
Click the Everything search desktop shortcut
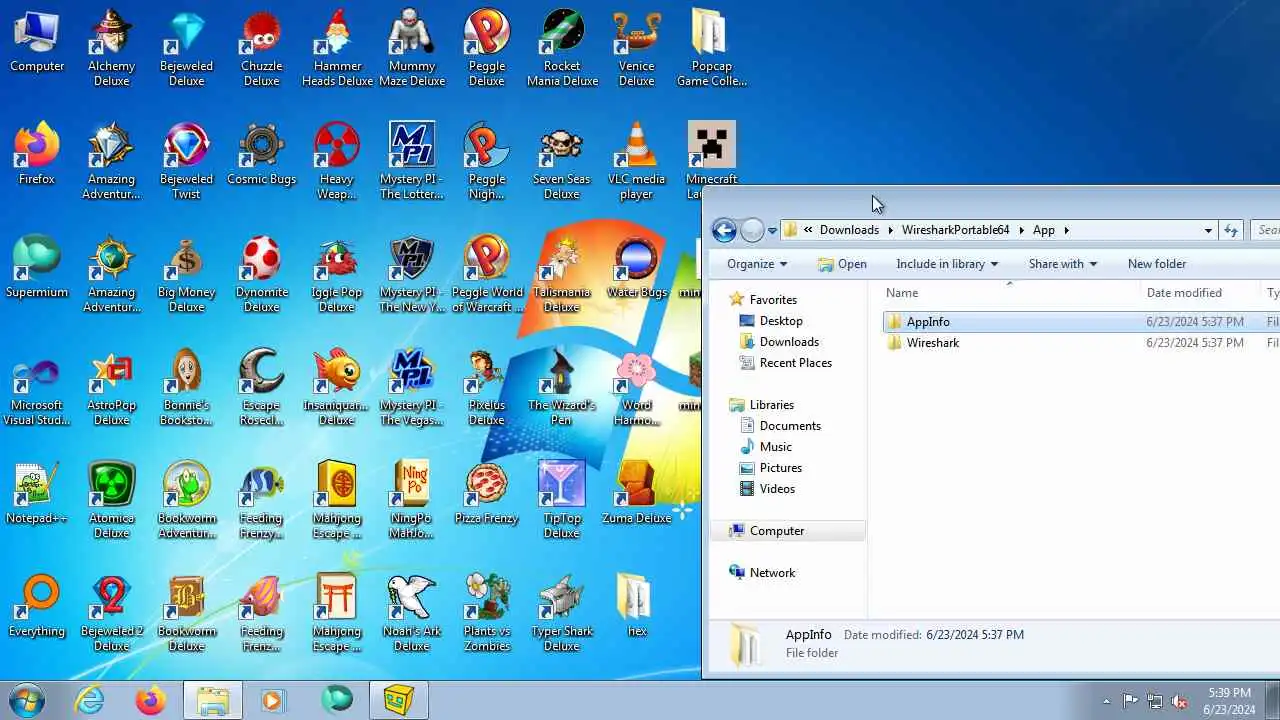coord(37,606)
